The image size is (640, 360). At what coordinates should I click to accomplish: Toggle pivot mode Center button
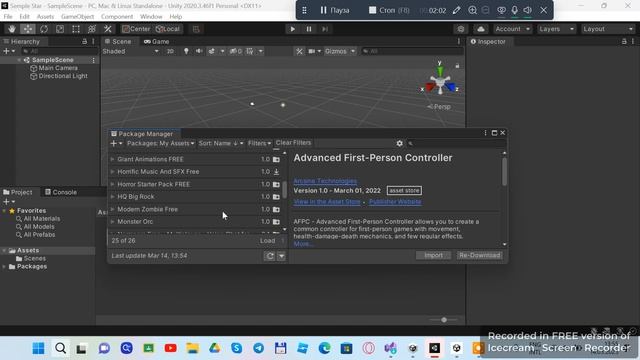tap(136, 29)
